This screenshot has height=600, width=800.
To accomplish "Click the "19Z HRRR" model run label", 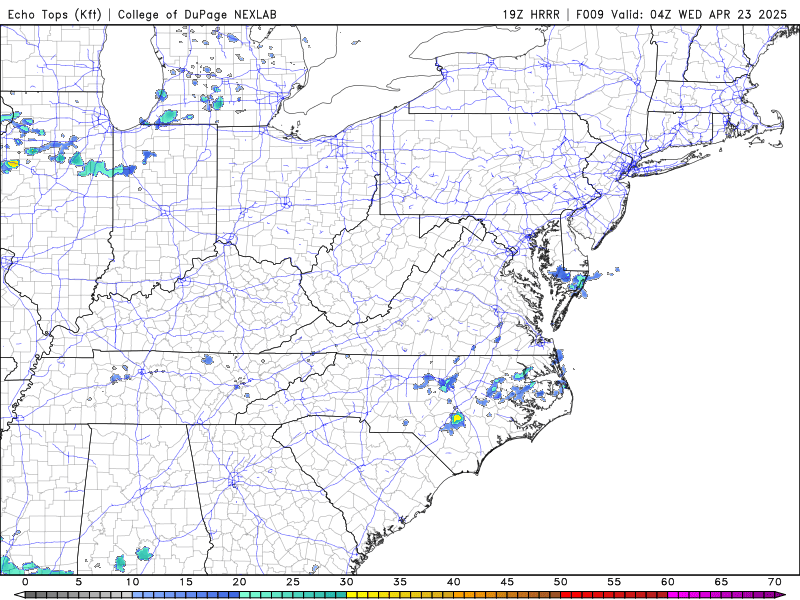I will tap(531, 14).
